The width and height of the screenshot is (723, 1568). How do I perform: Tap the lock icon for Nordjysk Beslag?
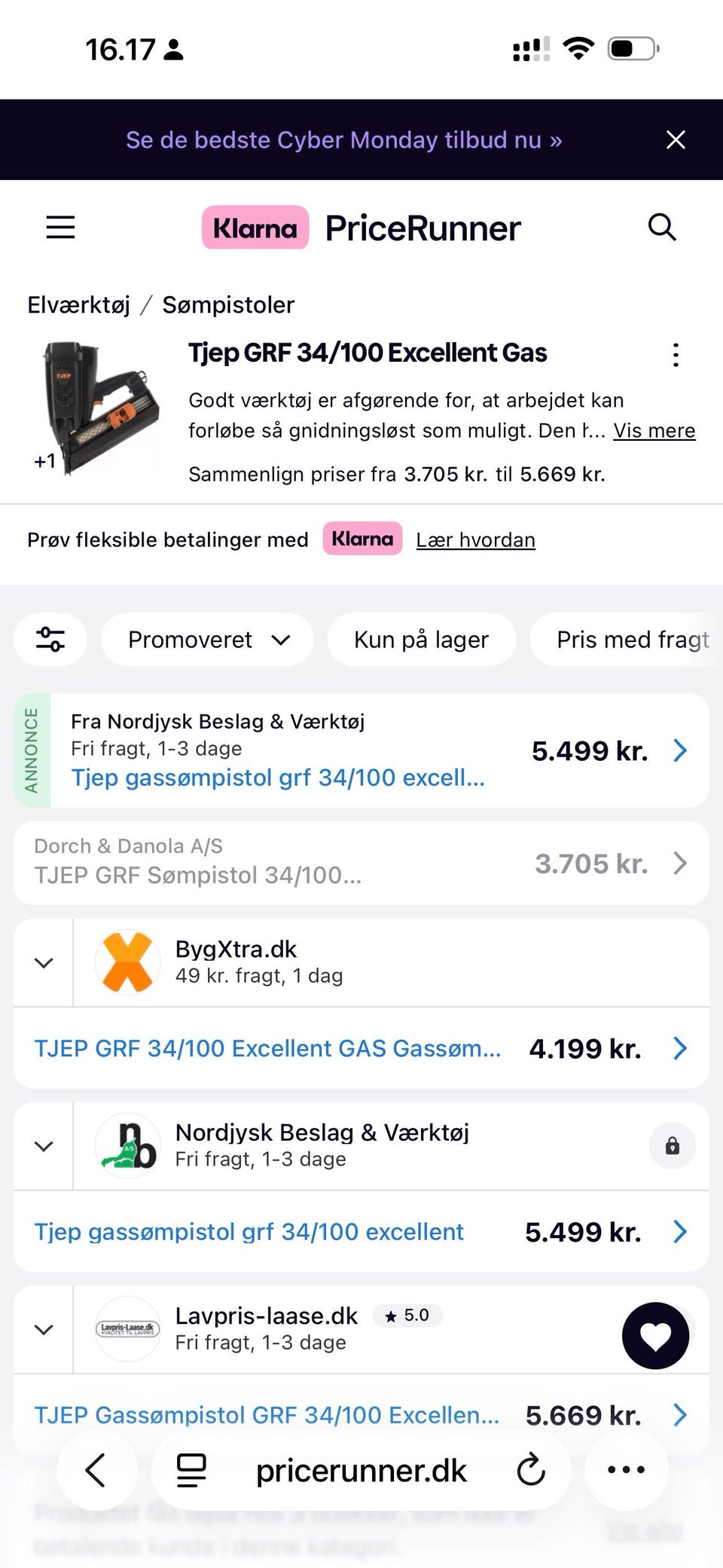[x=672, y=1146]
